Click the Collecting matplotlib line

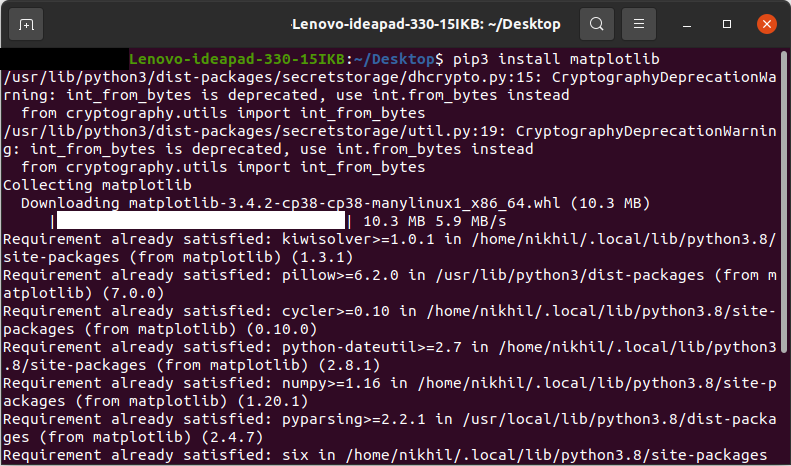[97, 185]
